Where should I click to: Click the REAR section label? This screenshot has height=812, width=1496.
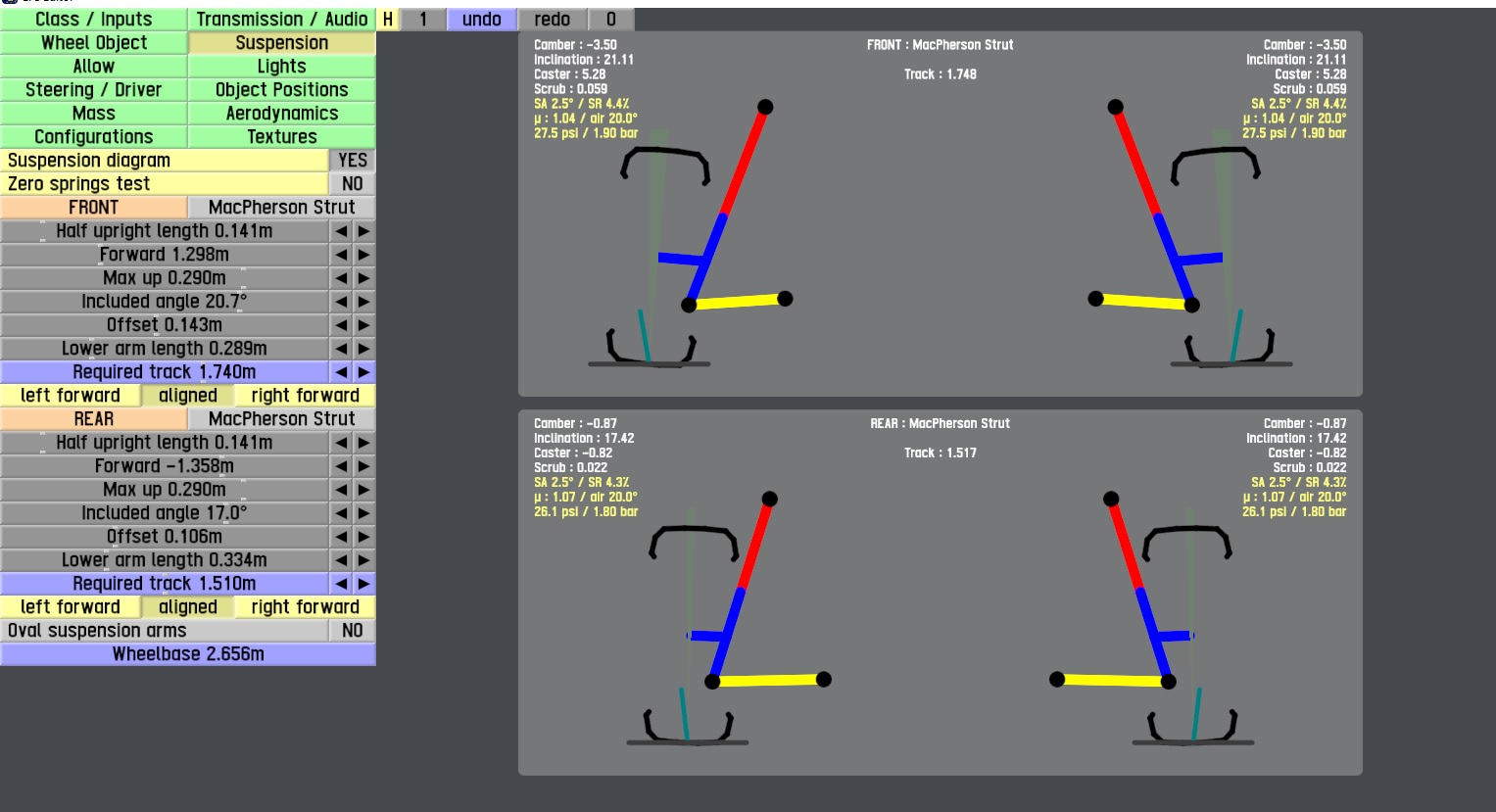(94, 419)
